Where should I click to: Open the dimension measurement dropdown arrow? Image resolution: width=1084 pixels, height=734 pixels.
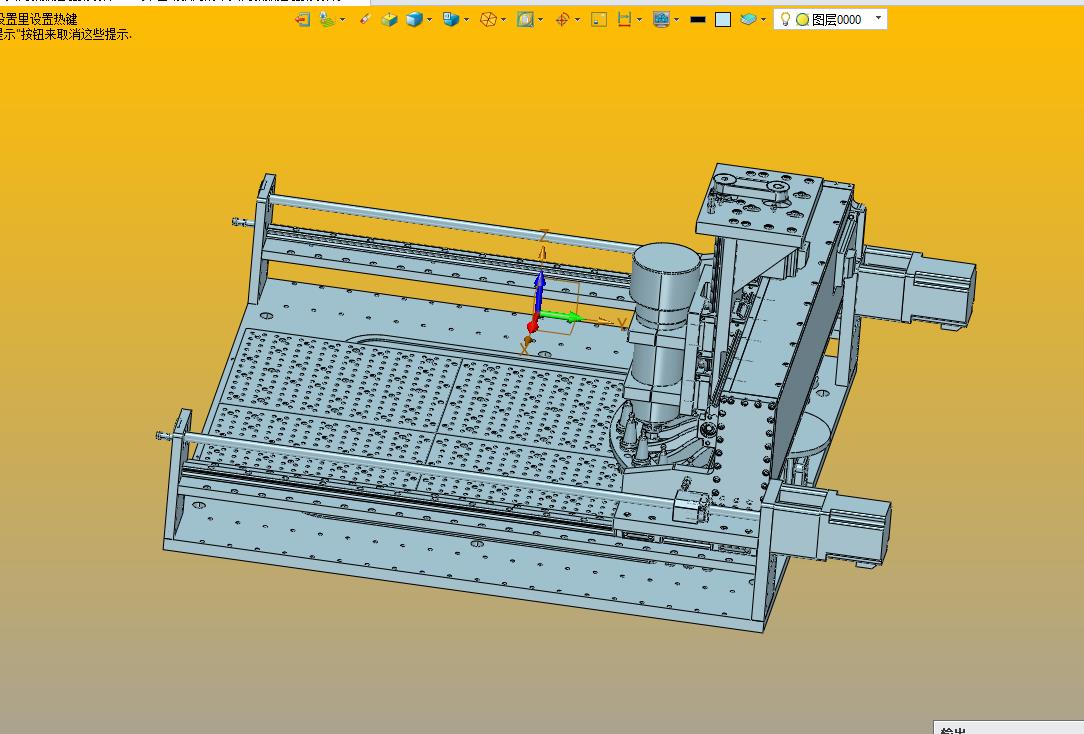[x=639, y=20]
